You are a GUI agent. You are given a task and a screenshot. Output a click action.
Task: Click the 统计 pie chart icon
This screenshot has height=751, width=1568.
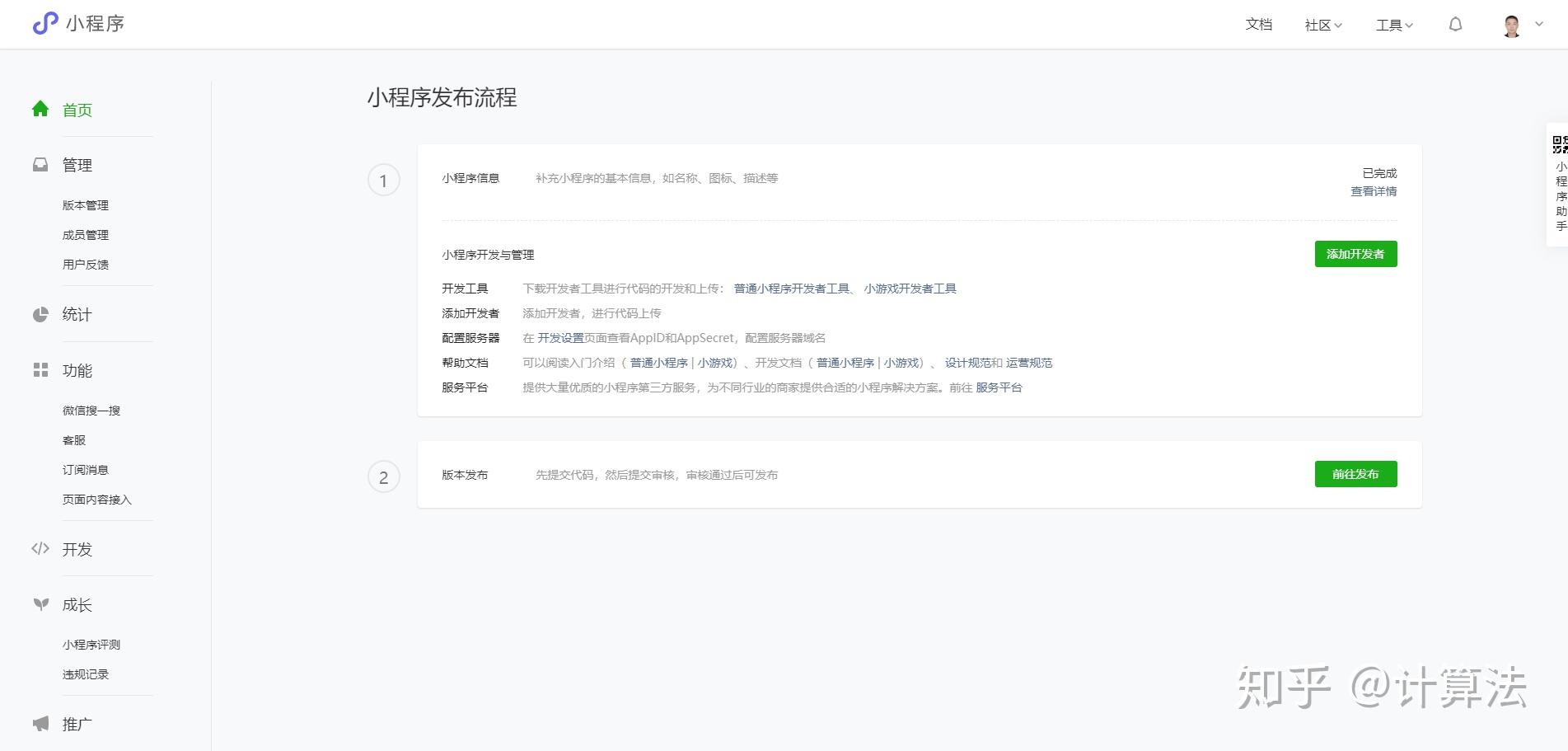click(40, 314)
